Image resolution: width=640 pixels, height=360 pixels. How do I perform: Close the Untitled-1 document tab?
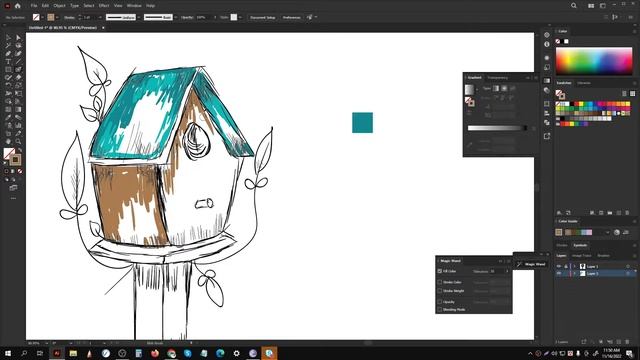click(x=103, y=28)
